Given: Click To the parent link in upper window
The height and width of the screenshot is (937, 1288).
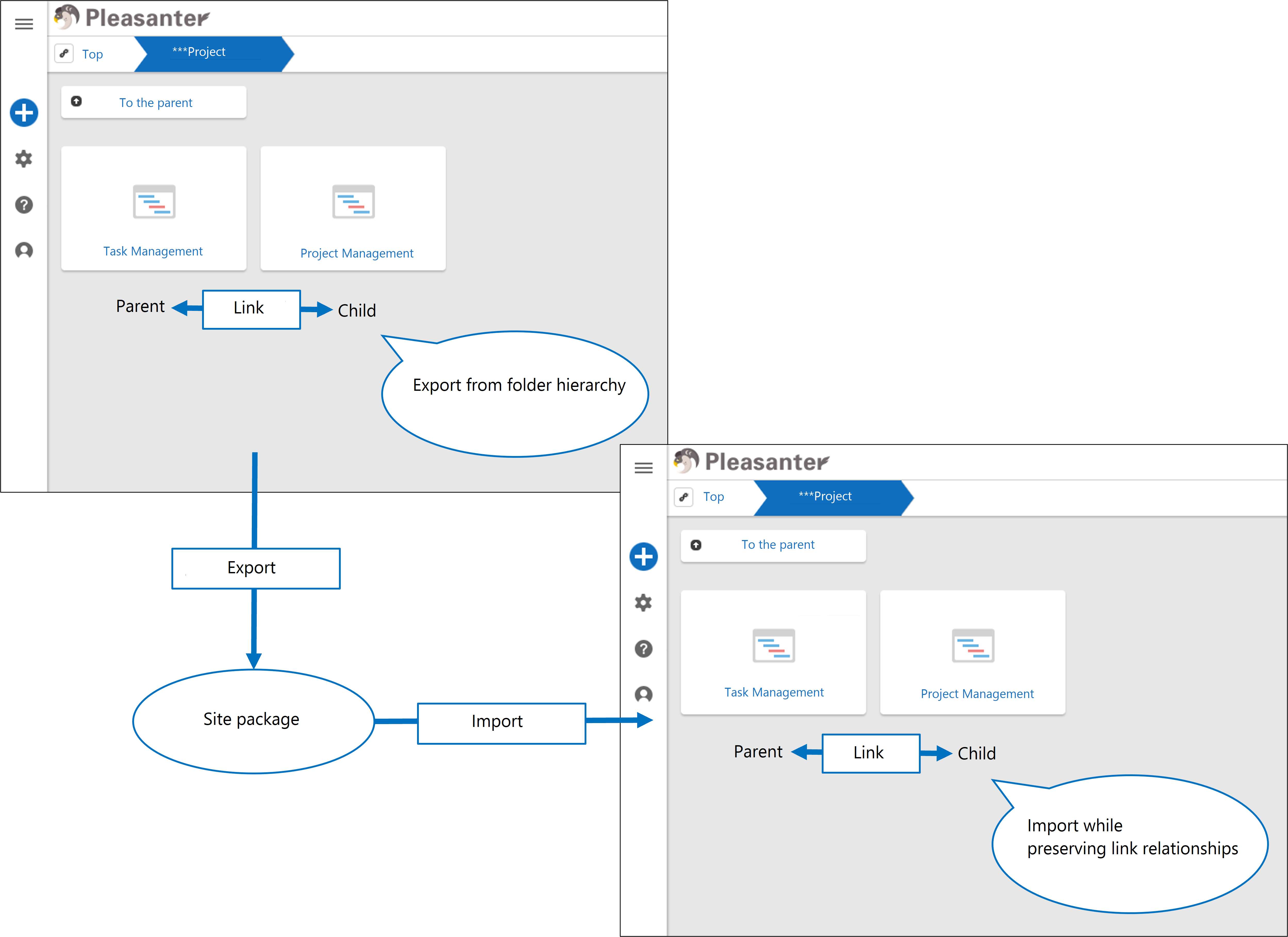Looking at the screenshot, I should (x=156, y=103).
